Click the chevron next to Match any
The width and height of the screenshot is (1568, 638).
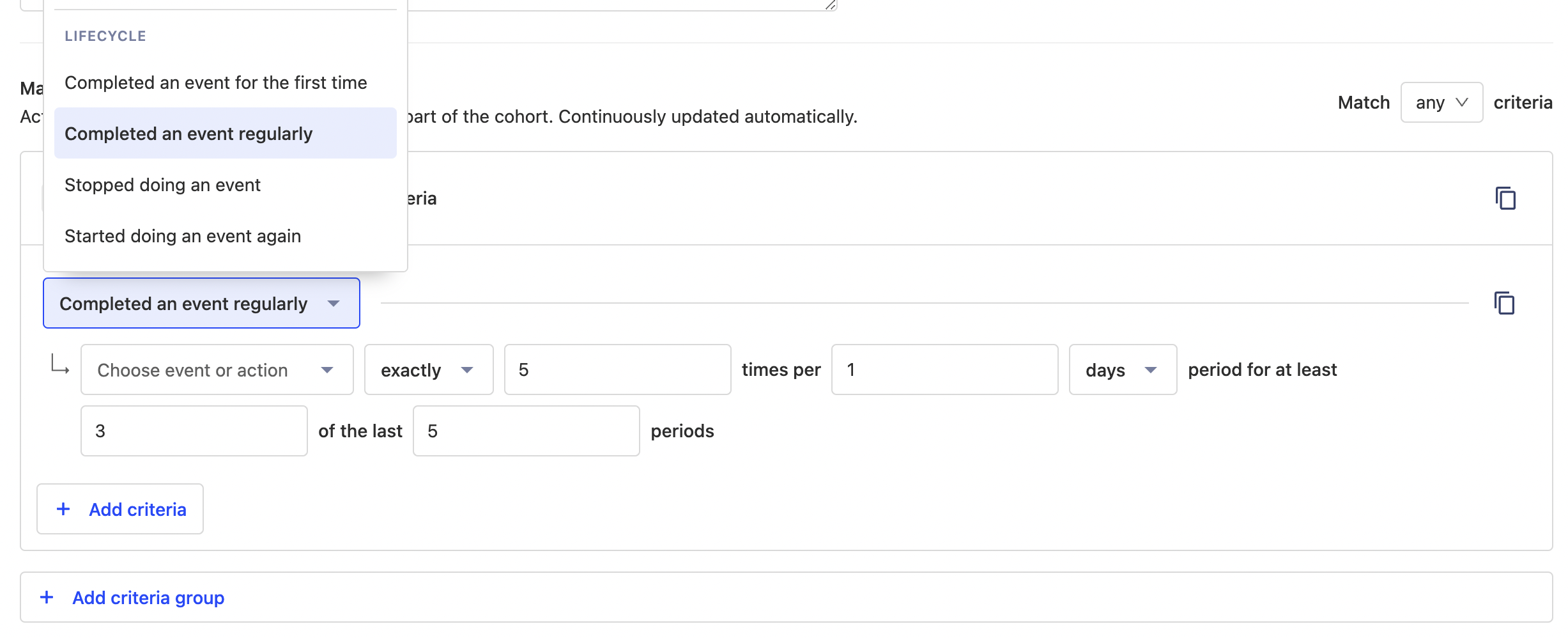1463,102
